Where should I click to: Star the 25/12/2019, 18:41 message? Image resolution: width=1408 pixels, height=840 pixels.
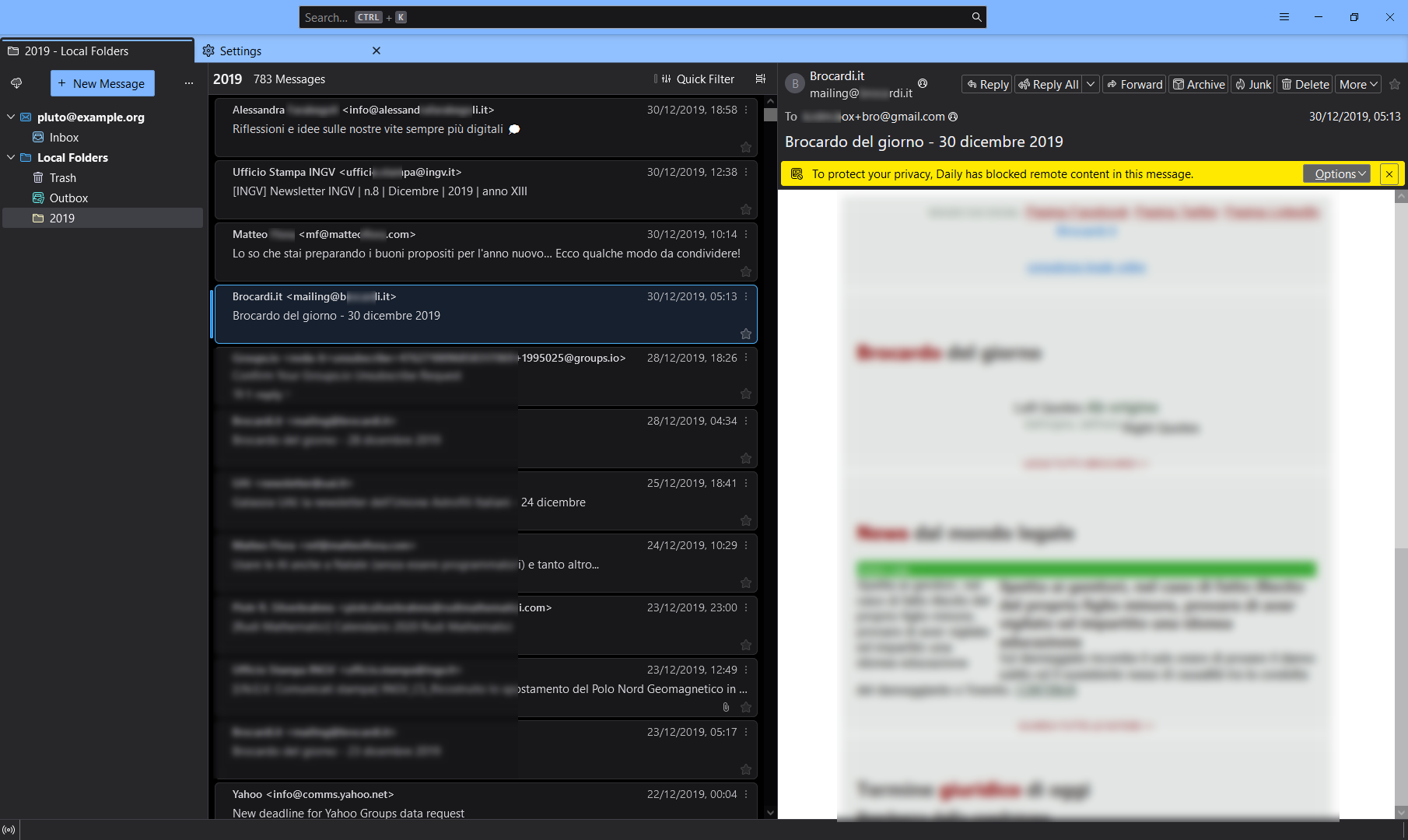[746, 520]
